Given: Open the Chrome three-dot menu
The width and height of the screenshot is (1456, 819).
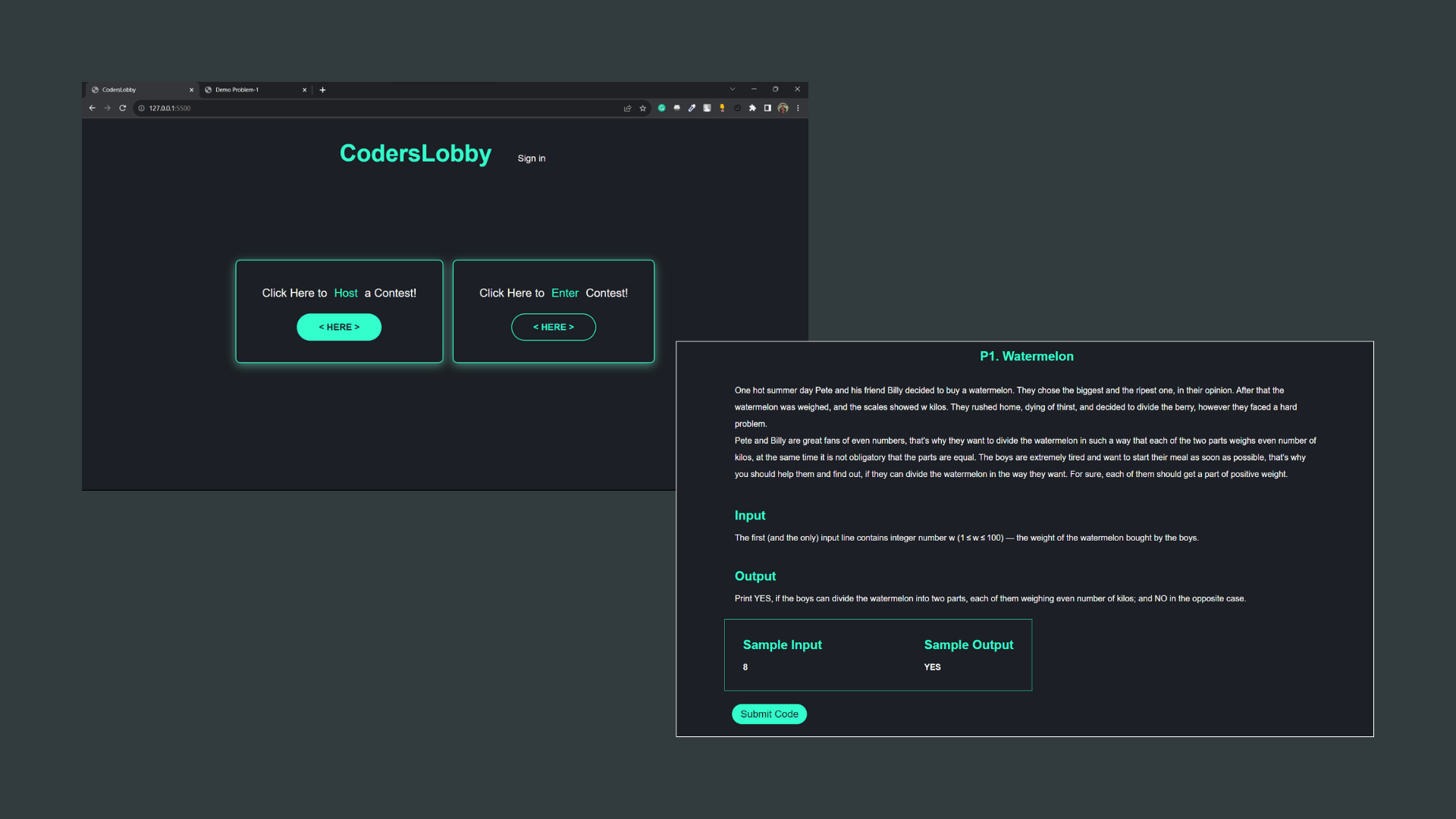Looking at the screenshot, I should point(798,108).
